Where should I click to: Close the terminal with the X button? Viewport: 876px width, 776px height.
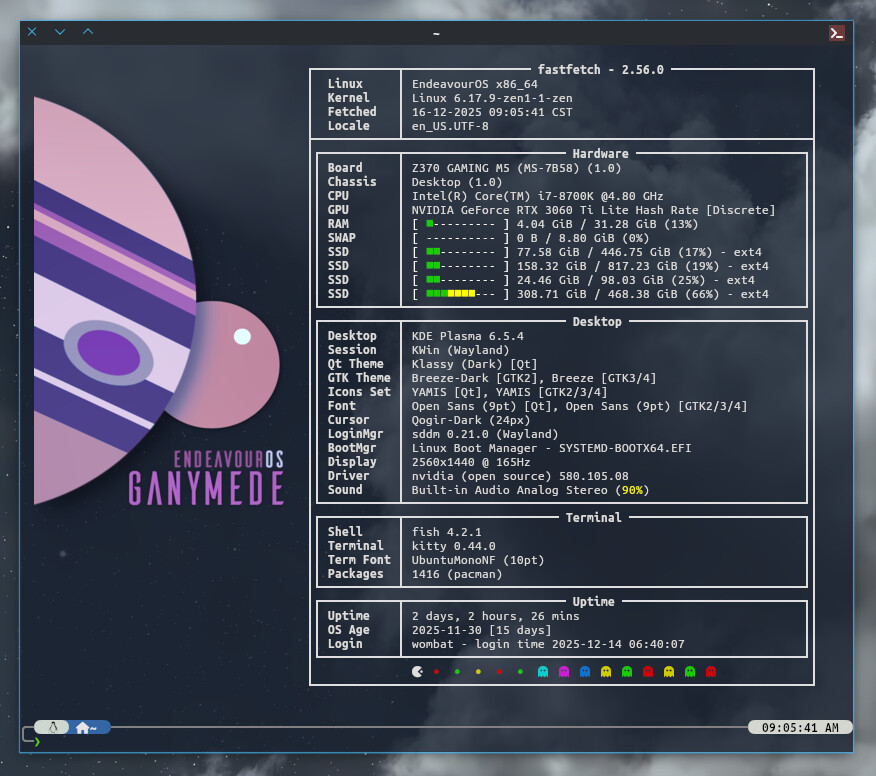point(32,32)
